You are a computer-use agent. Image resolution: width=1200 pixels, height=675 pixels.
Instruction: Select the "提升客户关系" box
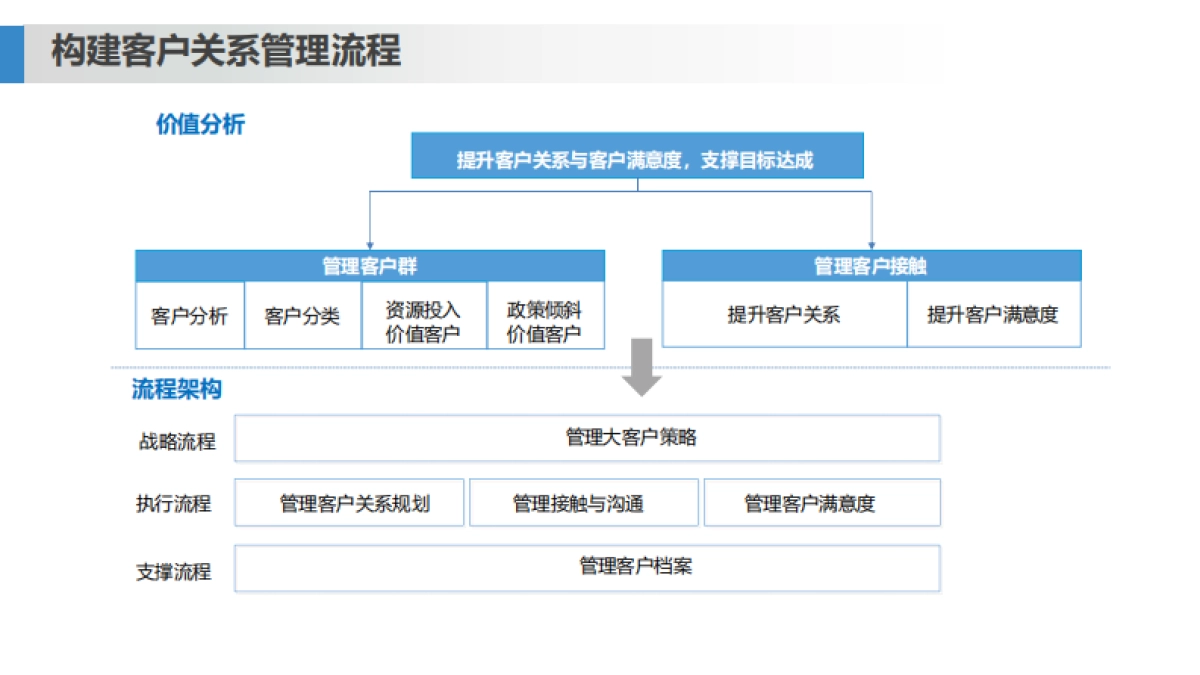coord(783,315)
